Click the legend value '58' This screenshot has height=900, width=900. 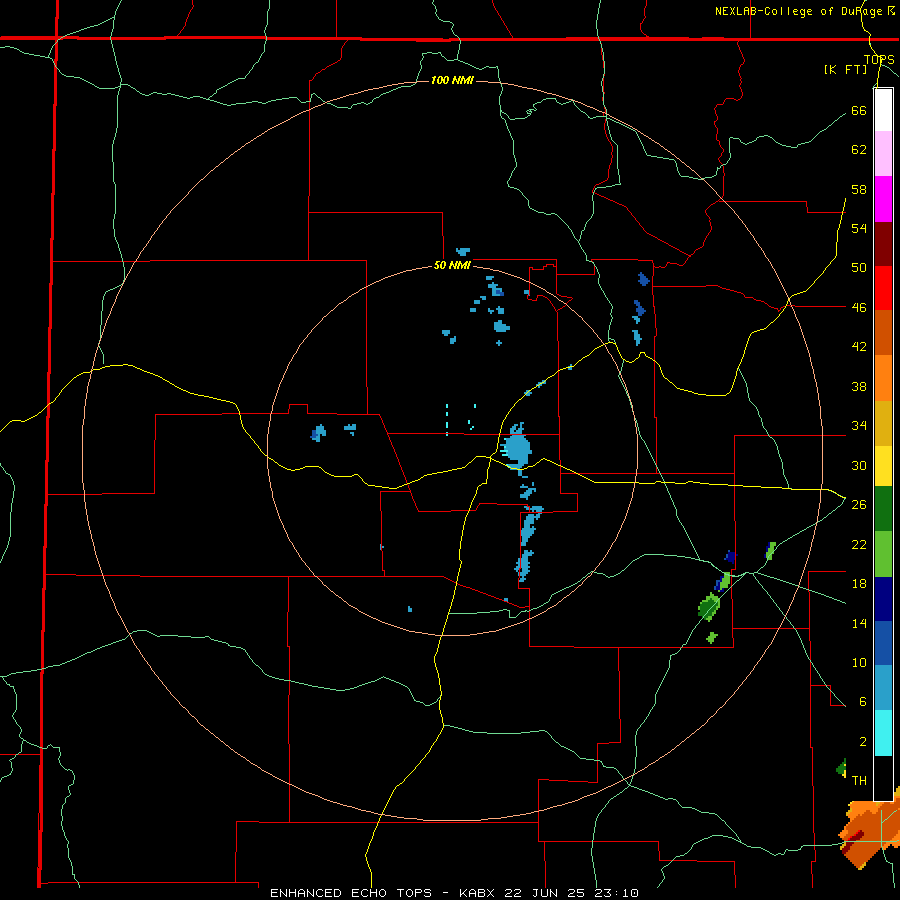click(859, 189)
